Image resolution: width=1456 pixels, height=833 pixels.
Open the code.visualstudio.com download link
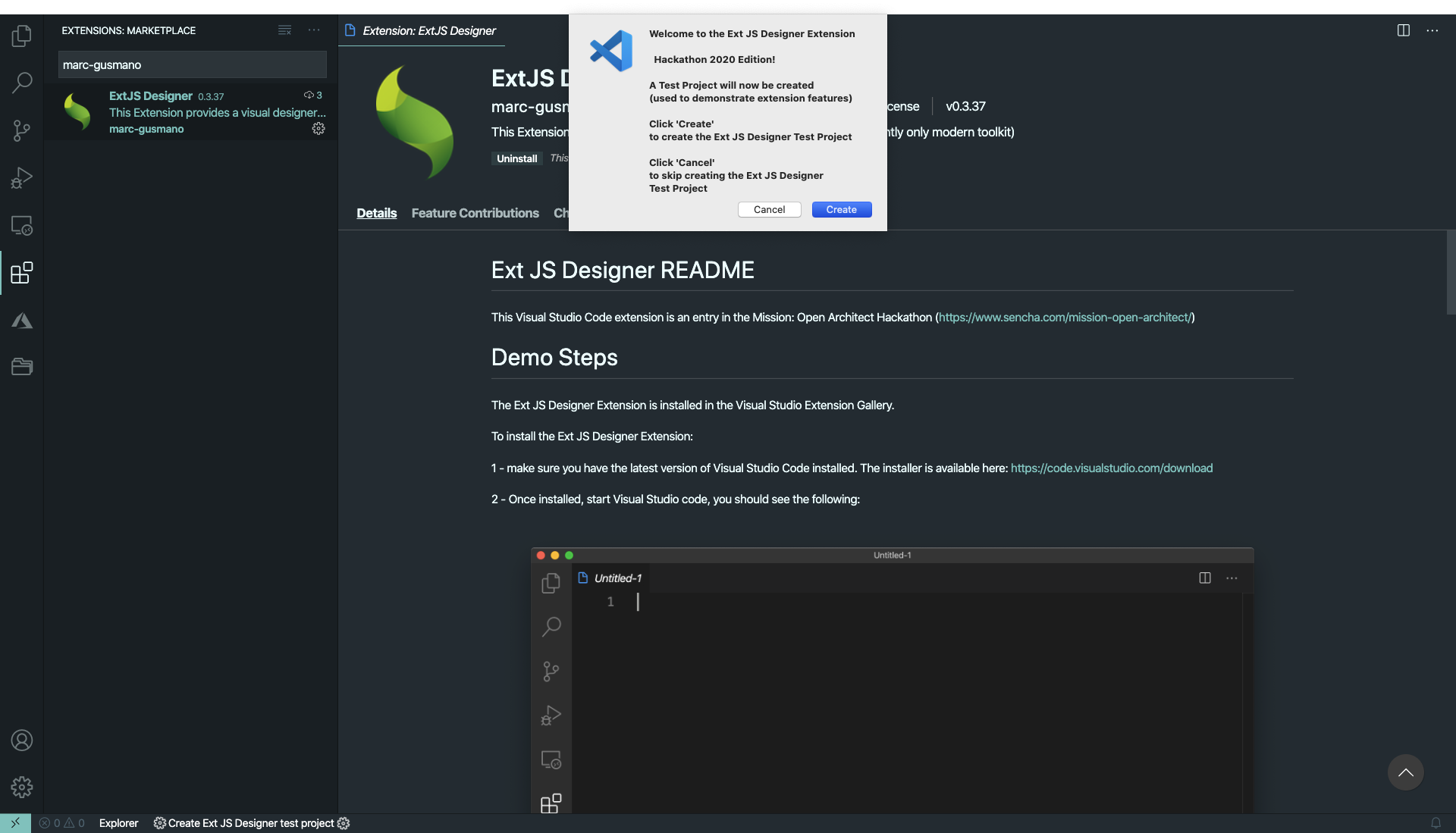pyautogui.click(x=1111, y=468)
